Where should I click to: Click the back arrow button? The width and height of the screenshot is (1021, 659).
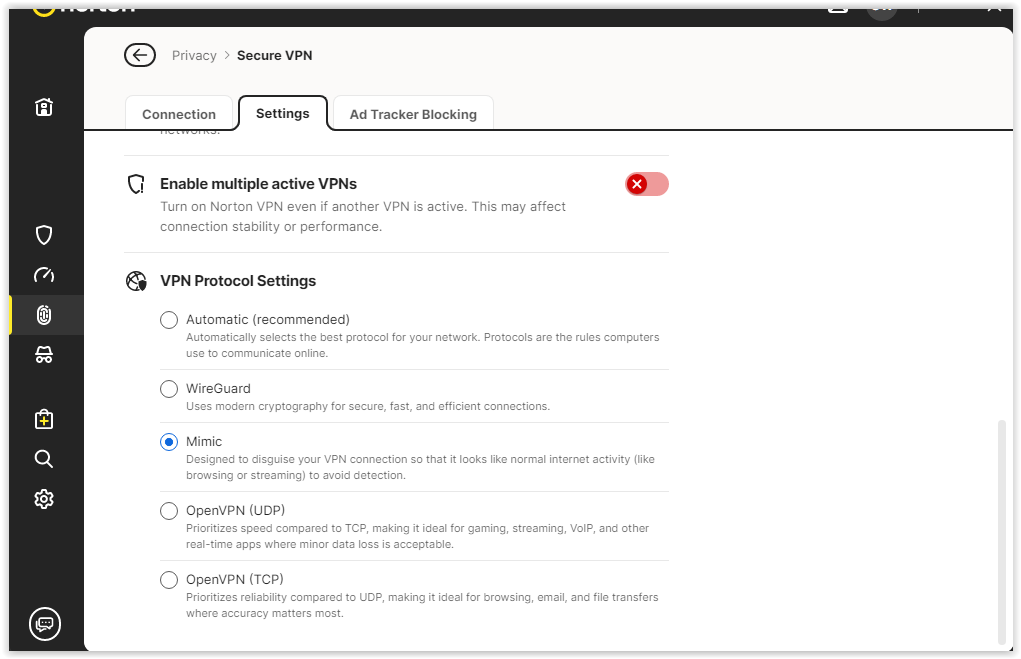tap(140, 55)
